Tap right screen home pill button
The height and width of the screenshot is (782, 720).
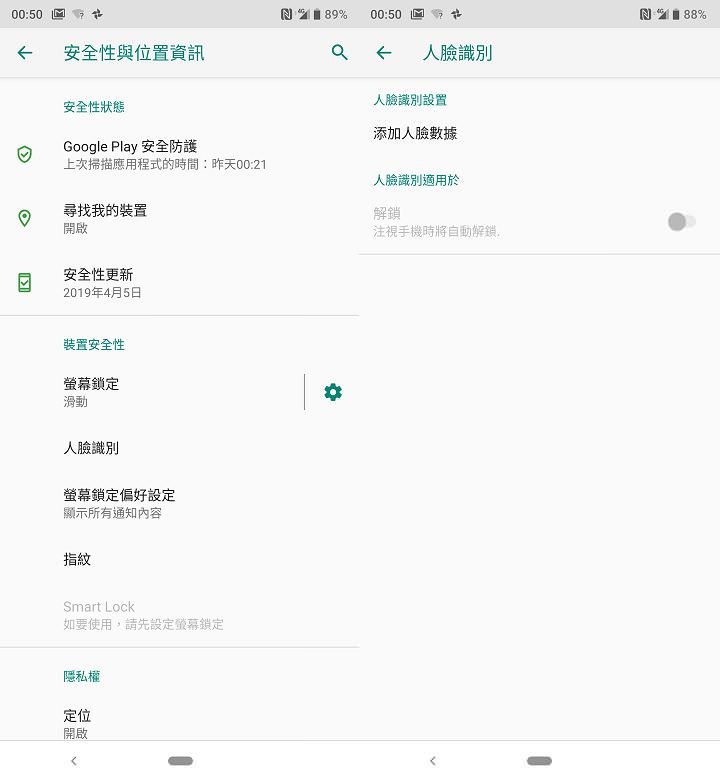click(x=540, y=761)
